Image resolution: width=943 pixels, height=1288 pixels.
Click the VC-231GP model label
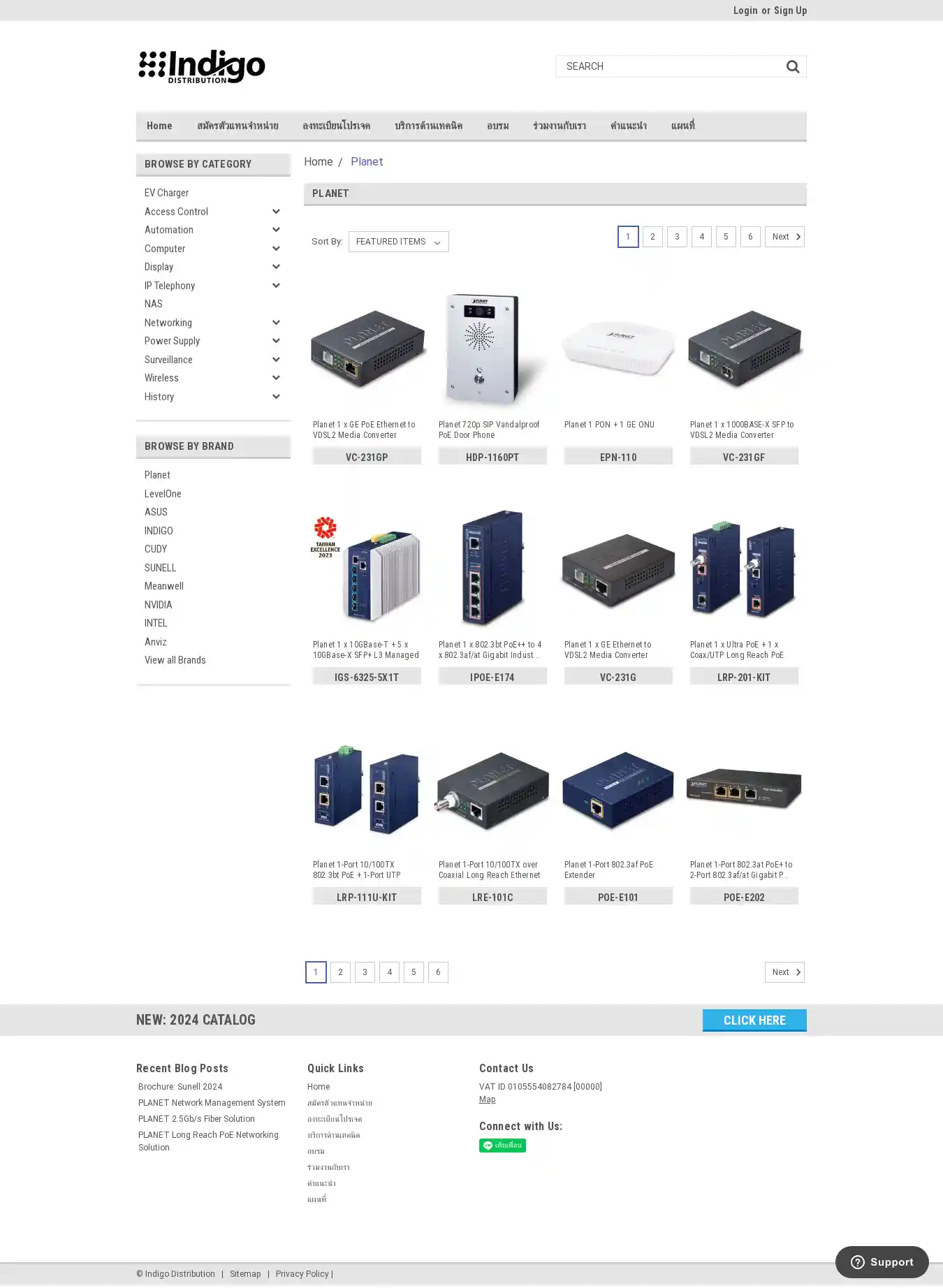click(367, 457)
